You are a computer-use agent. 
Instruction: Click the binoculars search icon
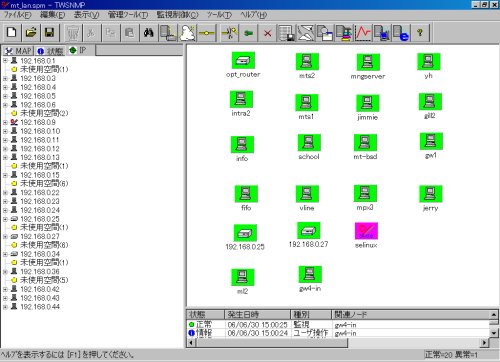click(x=148, y=33)
